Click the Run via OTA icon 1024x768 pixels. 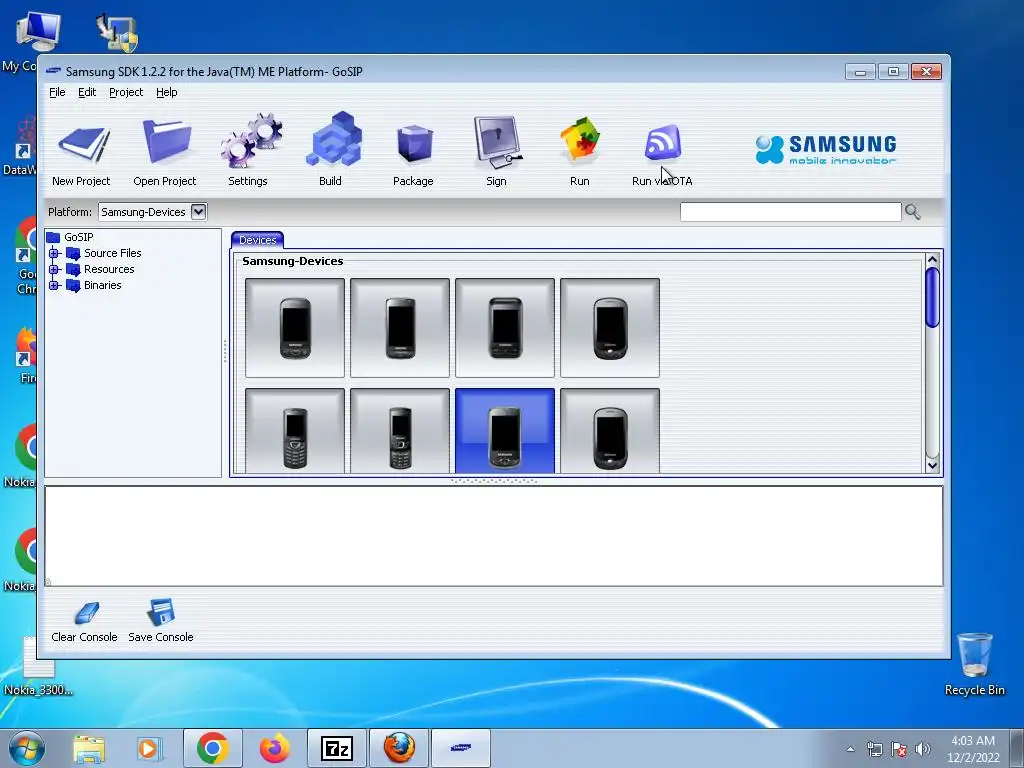click(663, 142)
